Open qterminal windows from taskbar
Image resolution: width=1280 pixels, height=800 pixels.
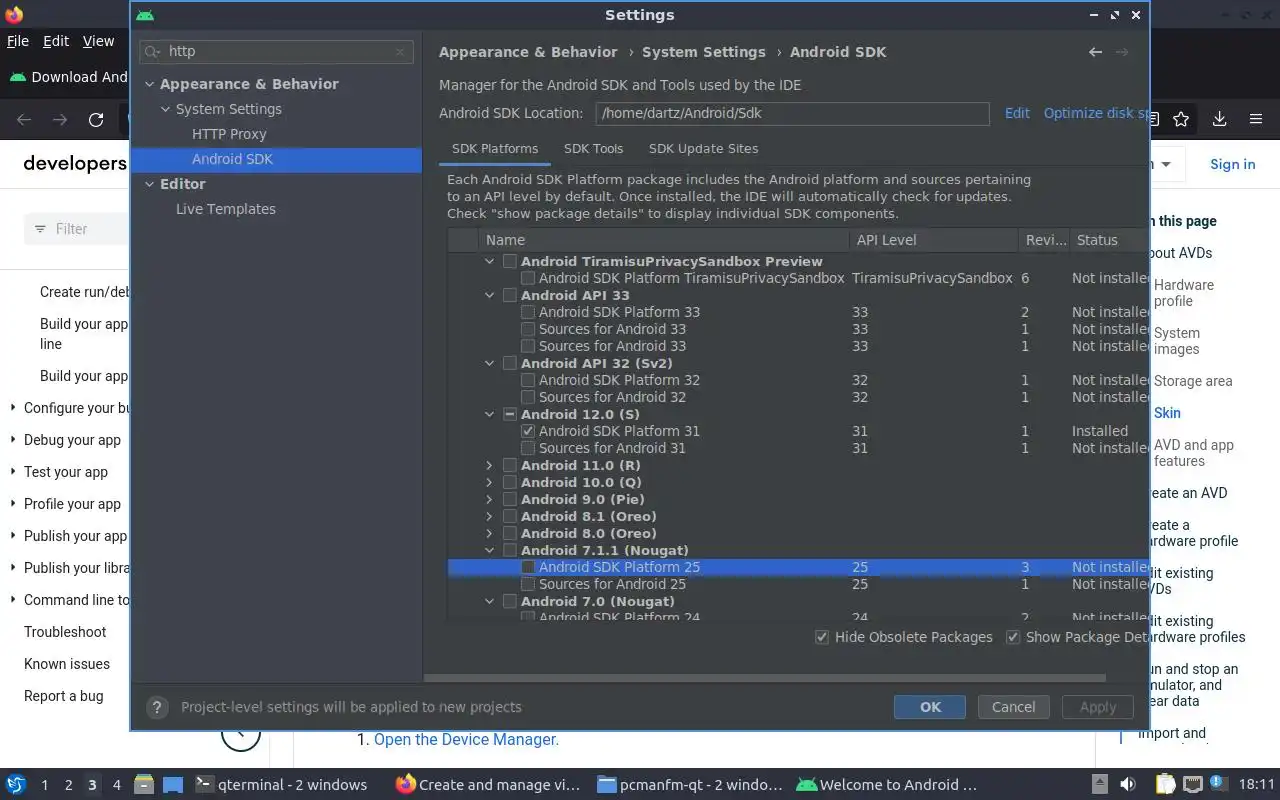pyautogui.click(x=281, y=785)
